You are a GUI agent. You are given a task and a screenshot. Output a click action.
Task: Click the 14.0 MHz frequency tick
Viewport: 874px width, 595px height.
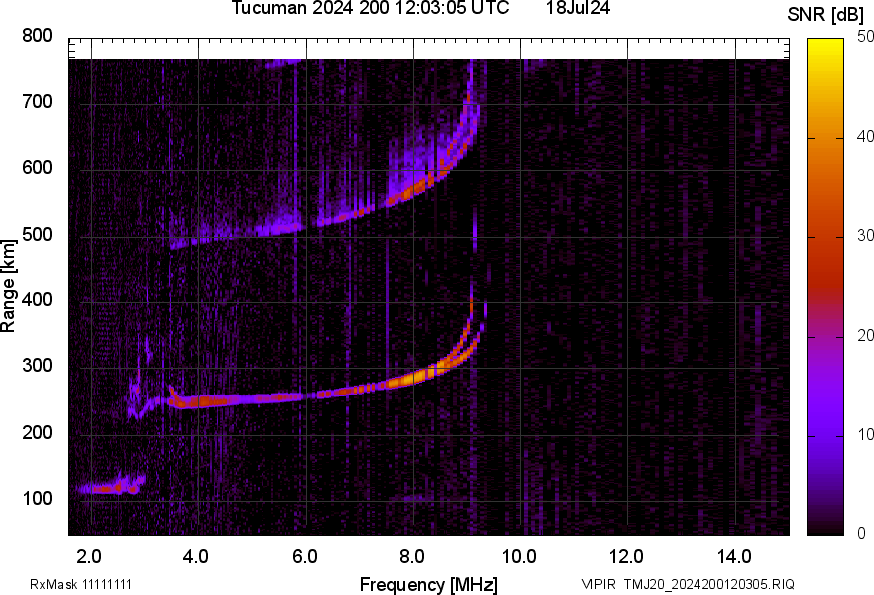737,552
